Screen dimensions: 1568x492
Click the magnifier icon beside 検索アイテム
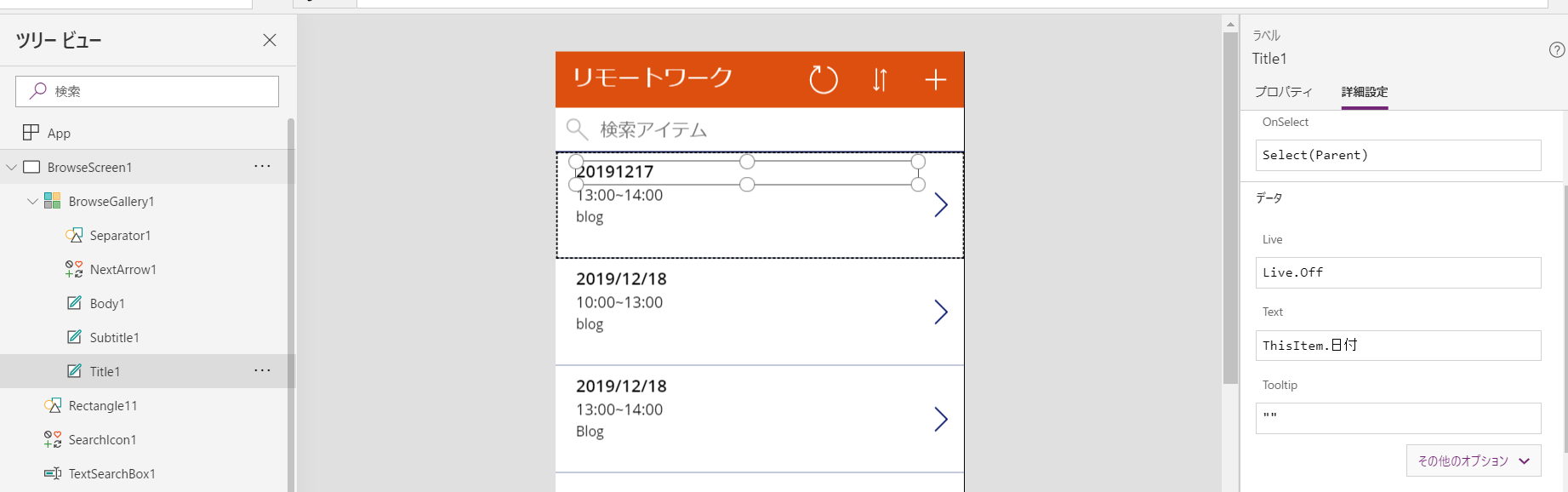click(577, 129)
